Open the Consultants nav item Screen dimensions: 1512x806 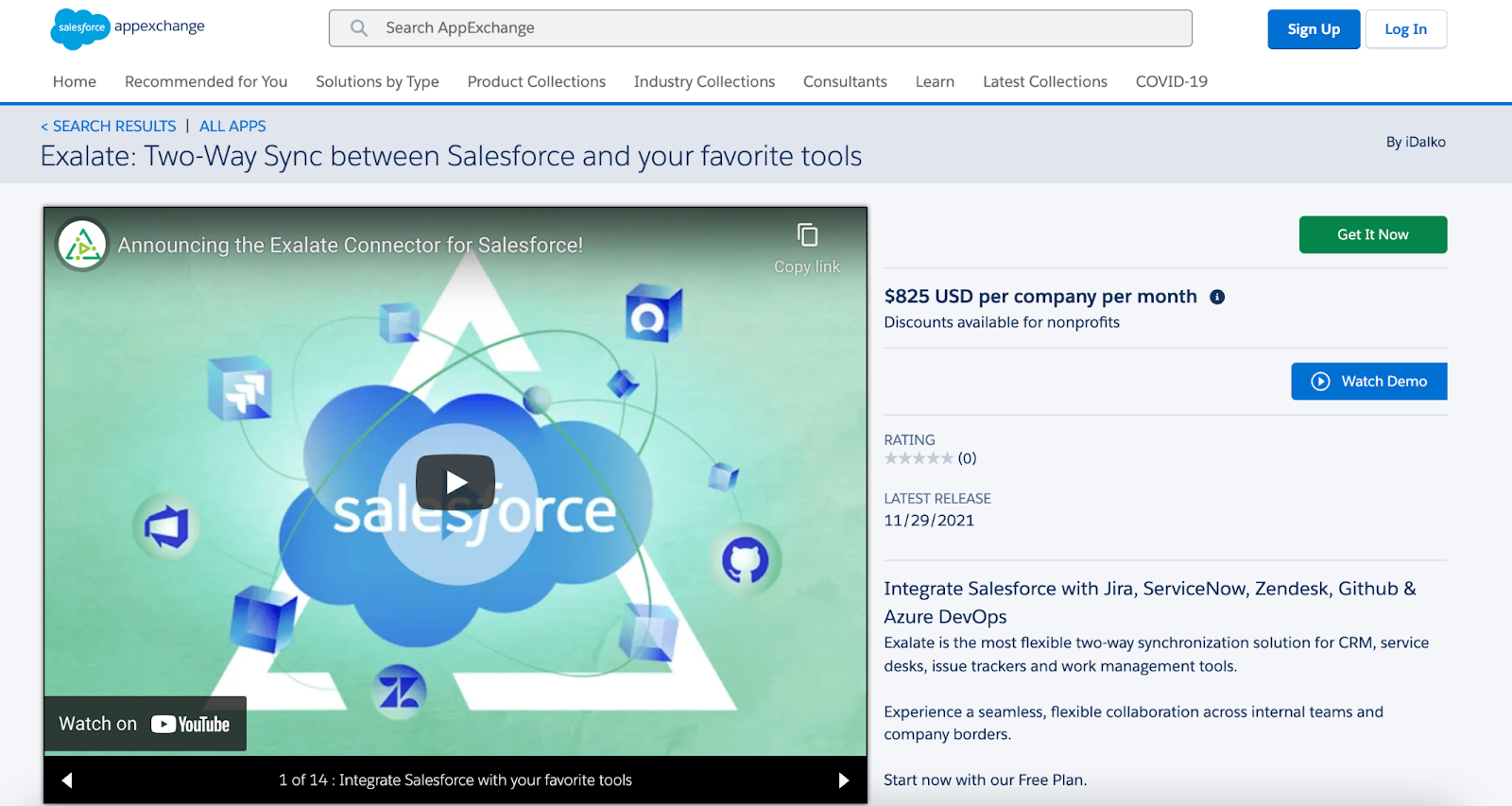[845, 82]
